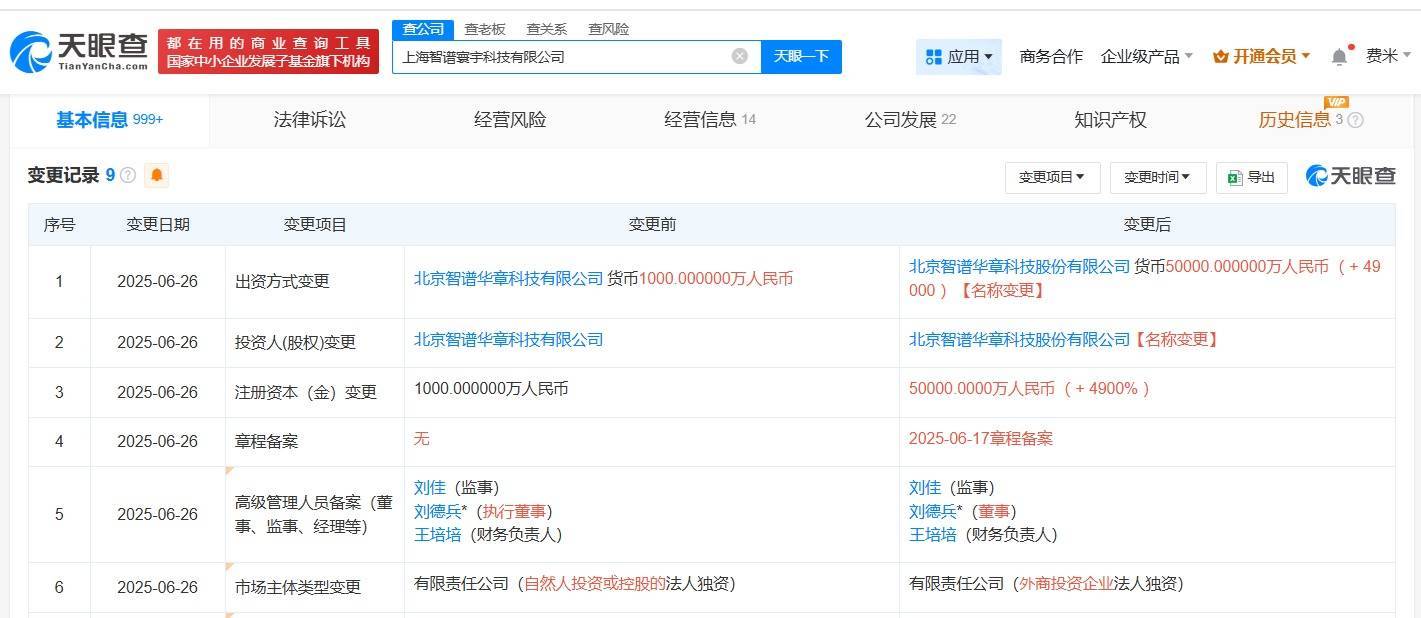The height and width of the screenshot is (618, 1421).
Task: Click the 变更日期 column header
Action: (157, 225)
